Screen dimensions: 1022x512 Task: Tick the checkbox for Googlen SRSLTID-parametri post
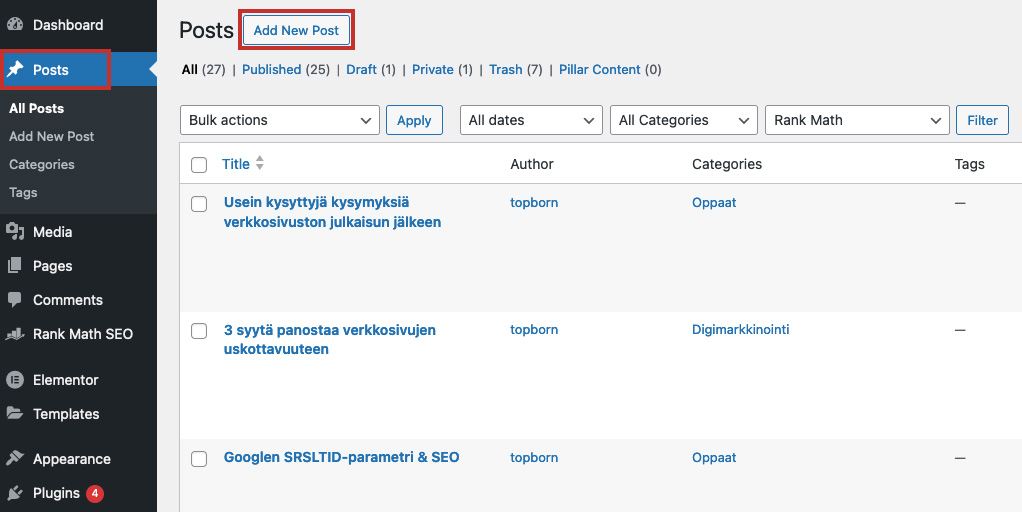199,459
